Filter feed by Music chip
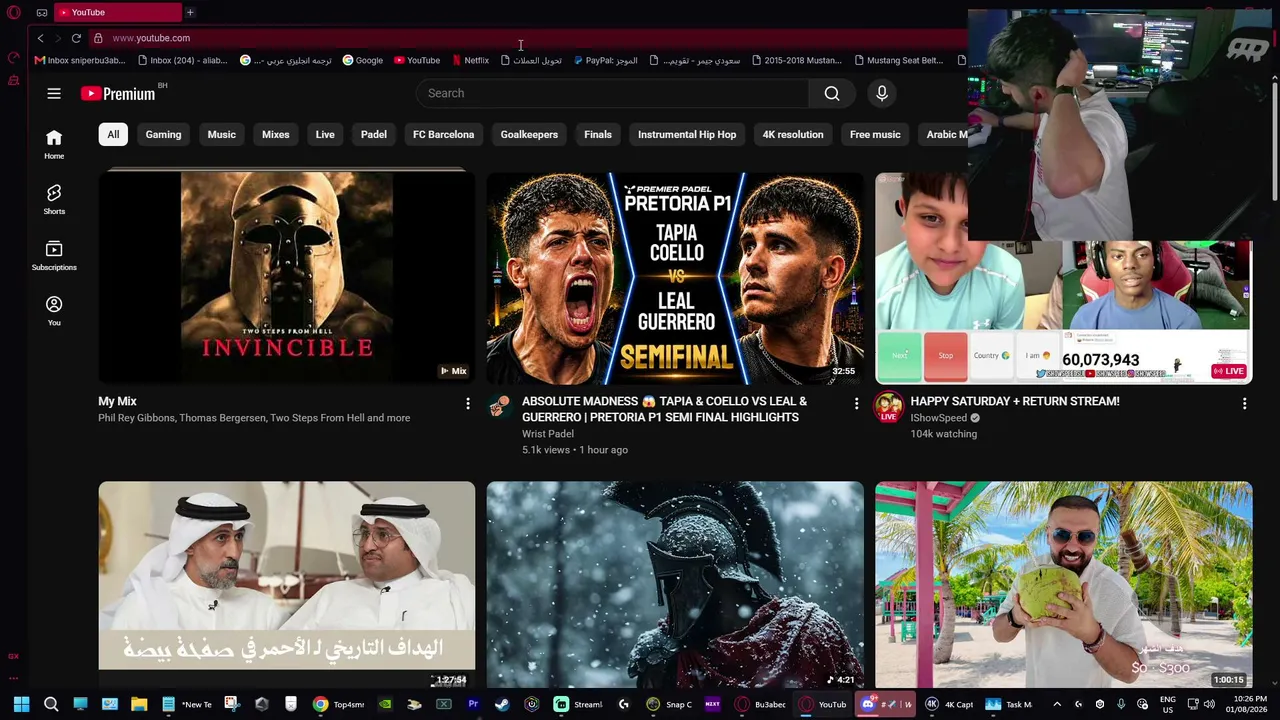This screenshot has width=1280, height=720. coord(222,134)
